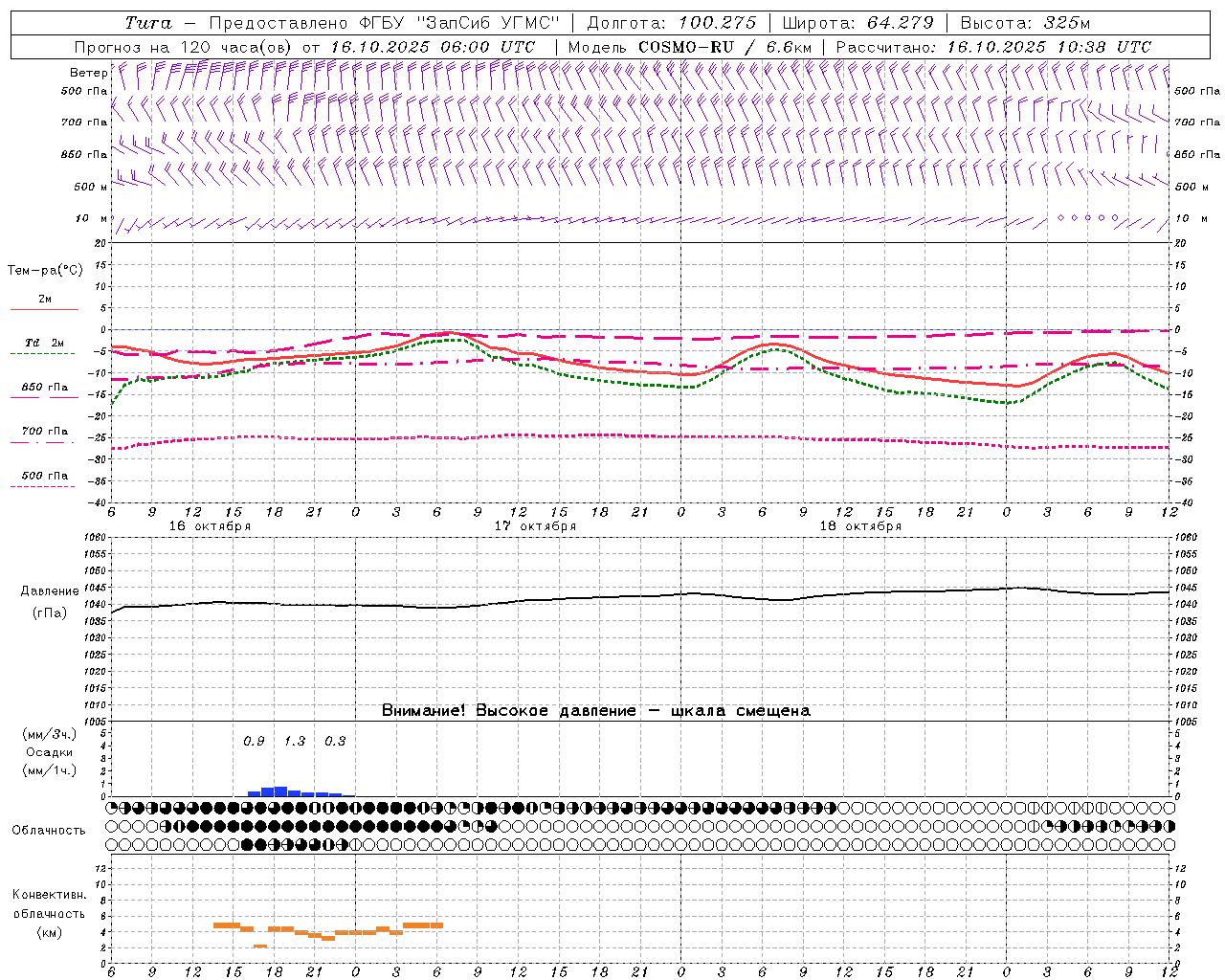Click the "Широта: 64.279" header field
The width and height of the screenshot is (1225, 980).
857,23
